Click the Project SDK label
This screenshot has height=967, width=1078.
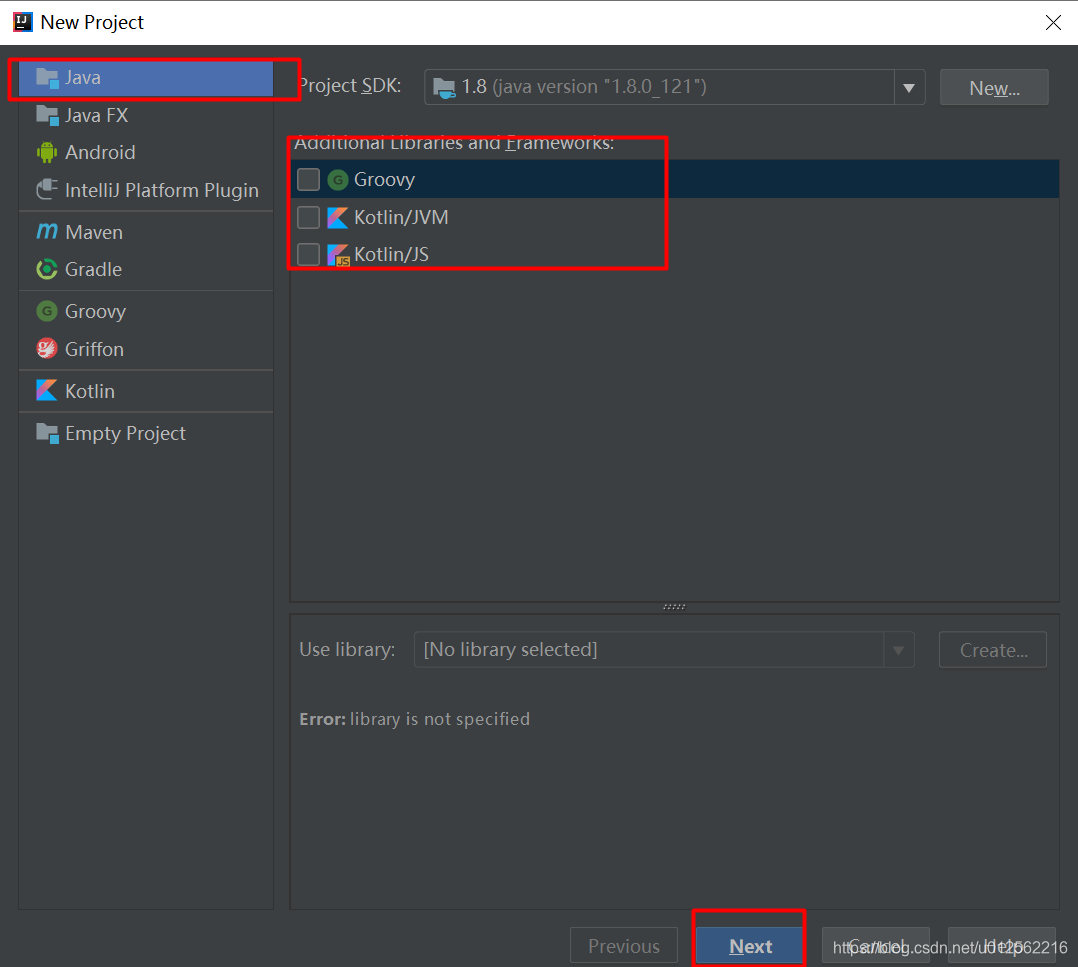(350, 85)
